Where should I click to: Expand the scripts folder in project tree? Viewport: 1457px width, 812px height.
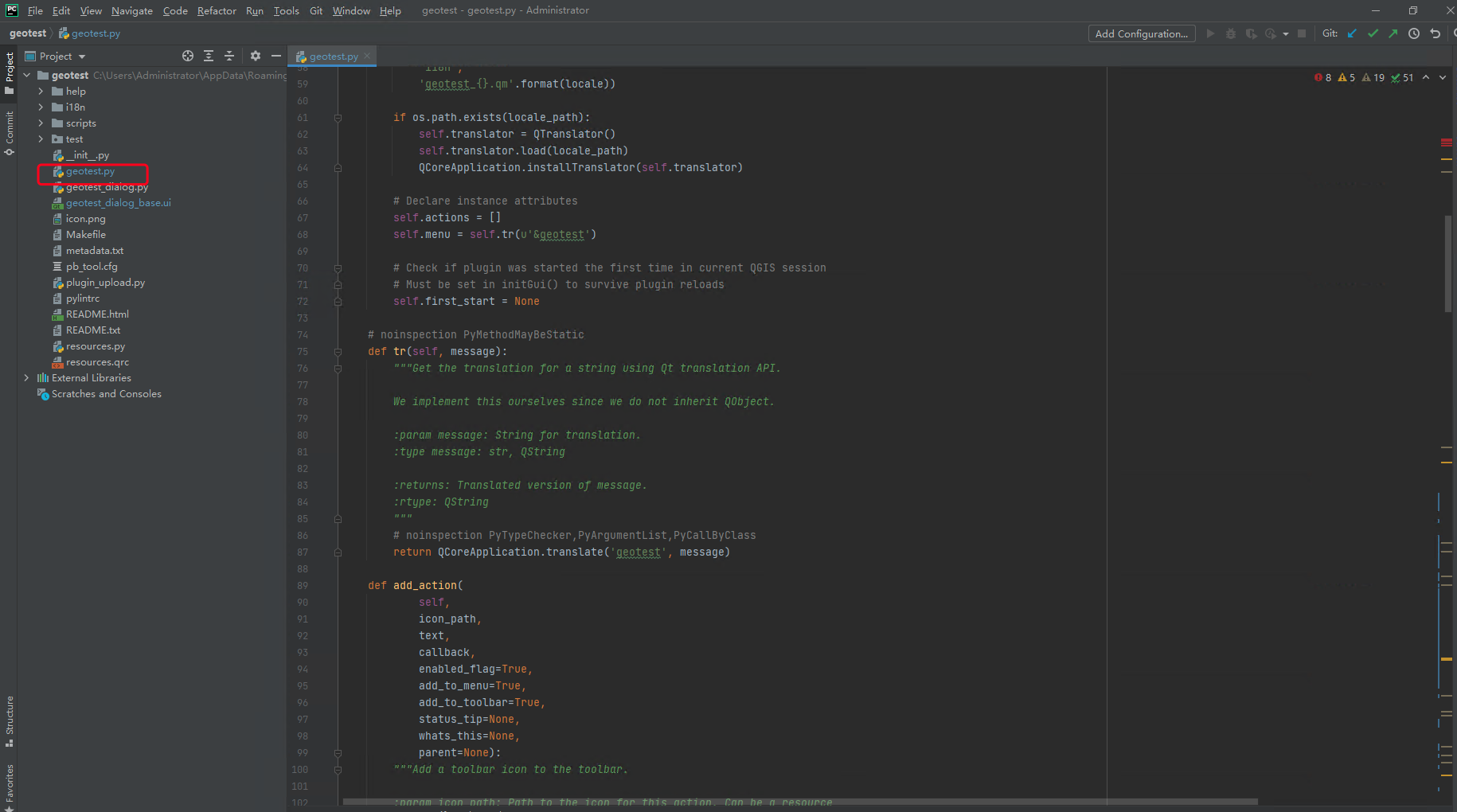(x=41, y=123)
